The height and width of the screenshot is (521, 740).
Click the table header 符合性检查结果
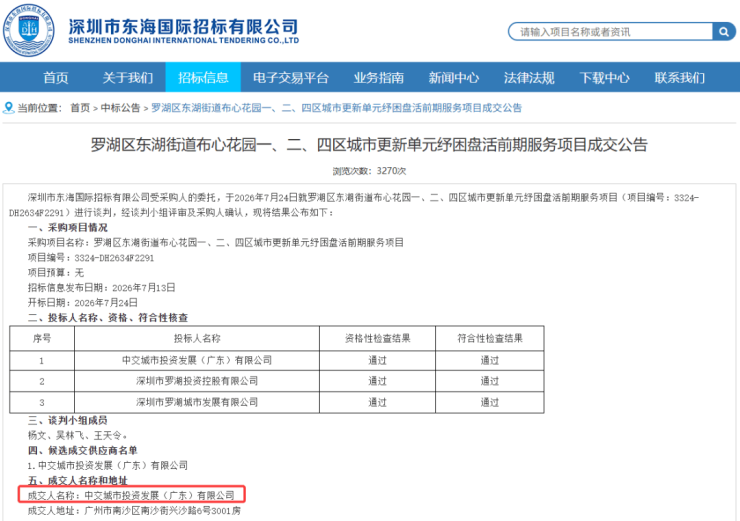pos(490,338)
